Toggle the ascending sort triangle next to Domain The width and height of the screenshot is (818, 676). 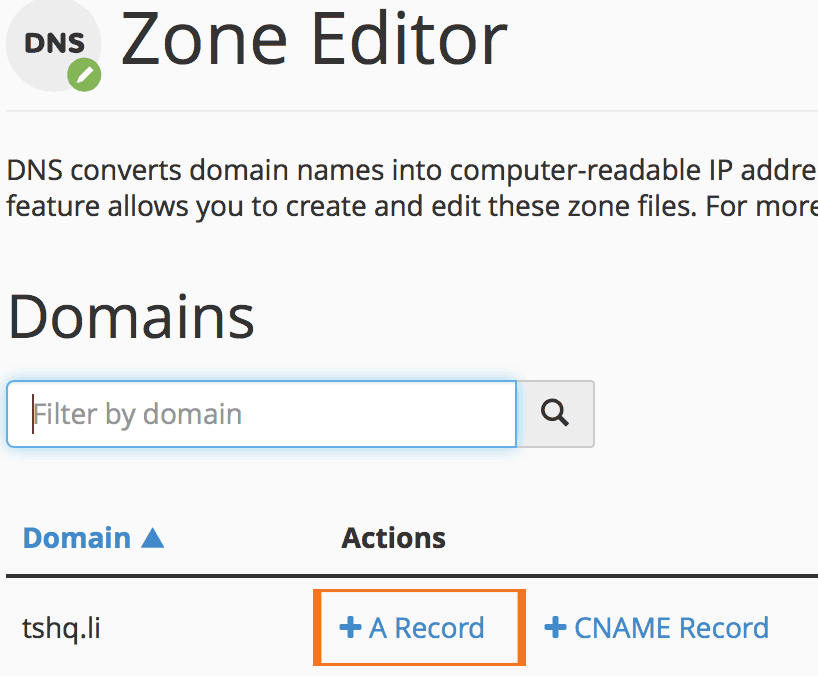pyautogui.click(x=152, y=538)
